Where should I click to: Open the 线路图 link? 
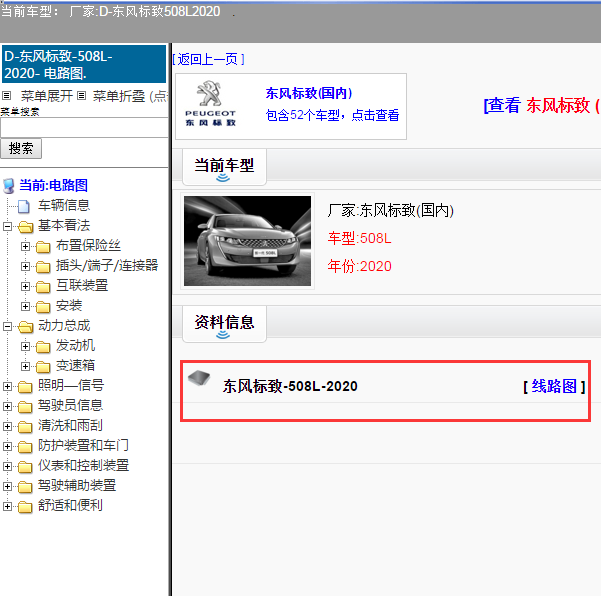[x=554, y=386]
